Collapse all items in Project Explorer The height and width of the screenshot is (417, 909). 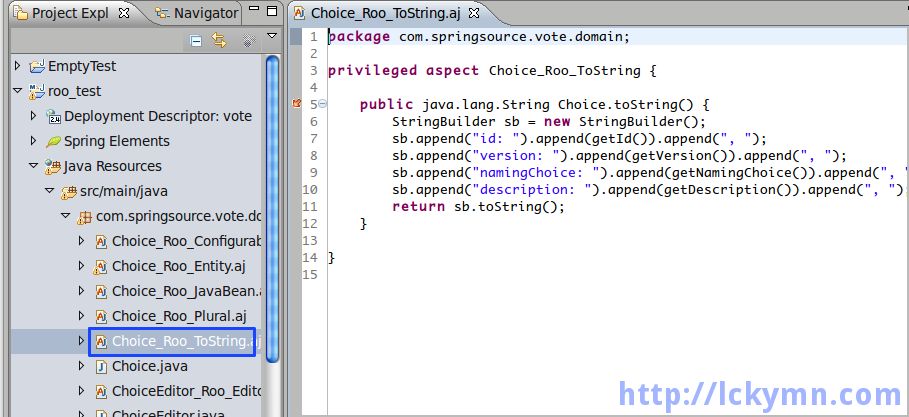(x=196, y=41)
